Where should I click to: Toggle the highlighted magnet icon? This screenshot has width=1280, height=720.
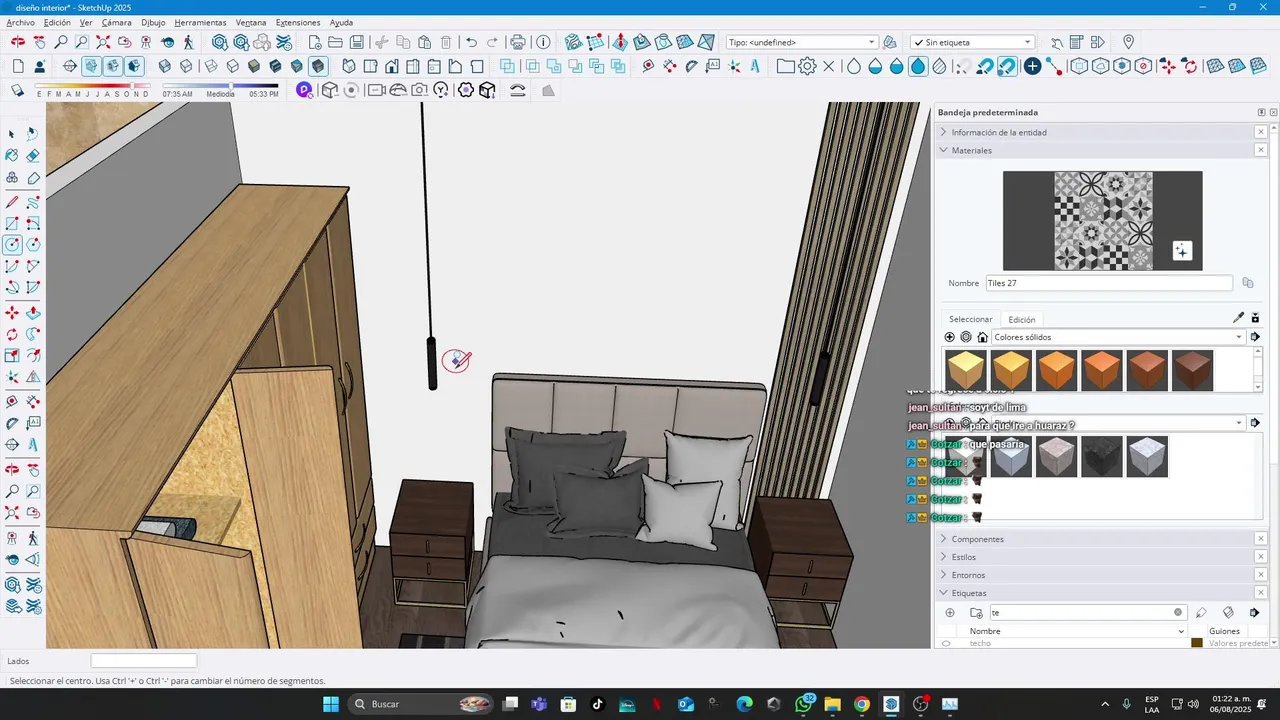(x=1007, y=66)
